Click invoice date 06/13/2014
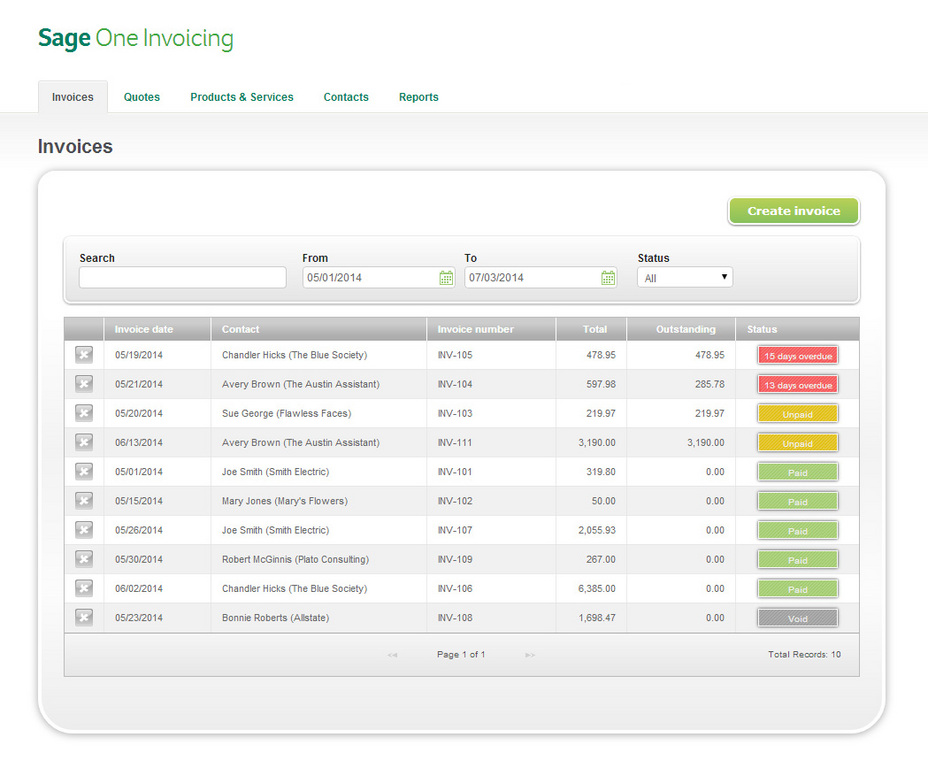 click(138, 443)
